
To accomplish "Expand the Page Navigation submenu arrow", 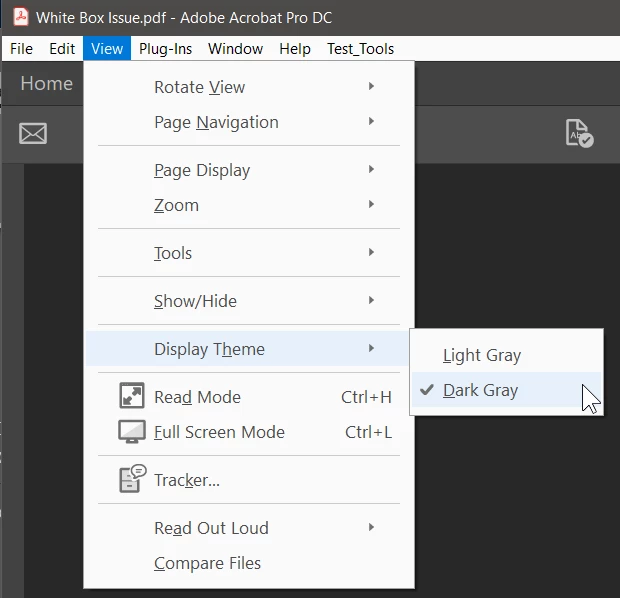I will click(371, 121).
